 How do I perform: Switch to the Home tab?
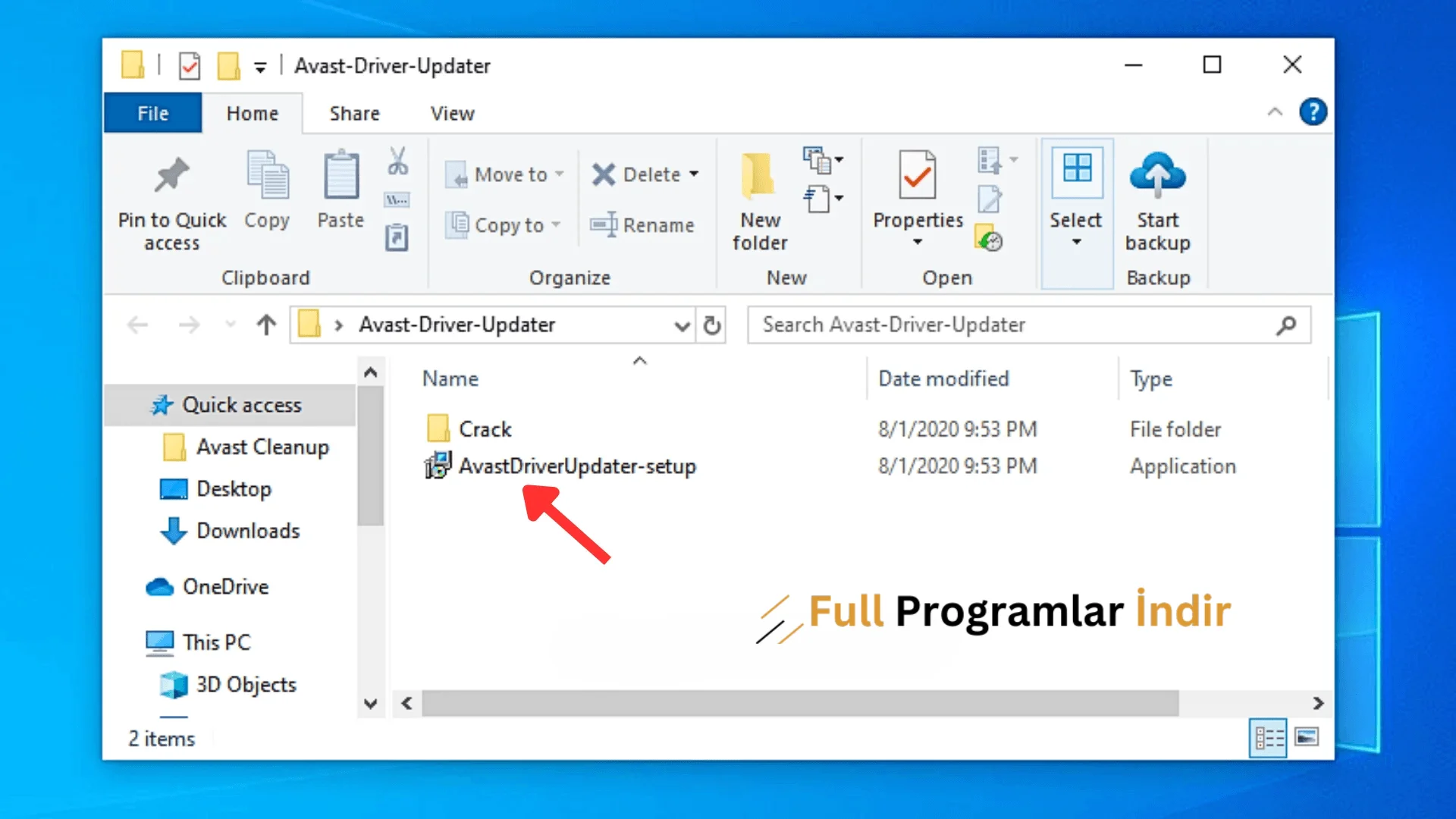253,113
